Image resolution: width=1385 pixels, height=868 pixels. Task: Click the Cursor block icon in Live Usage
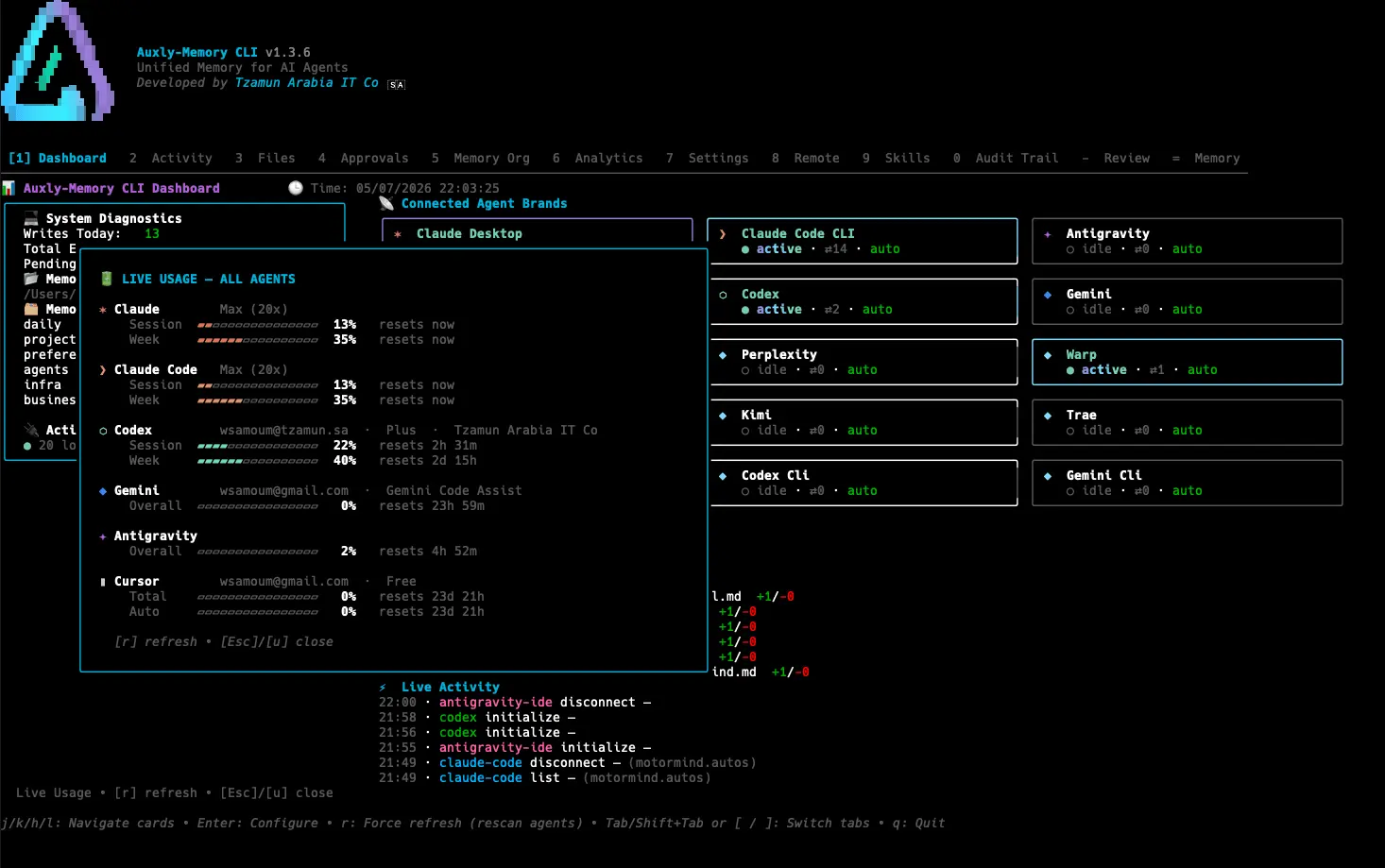point(103,582)
